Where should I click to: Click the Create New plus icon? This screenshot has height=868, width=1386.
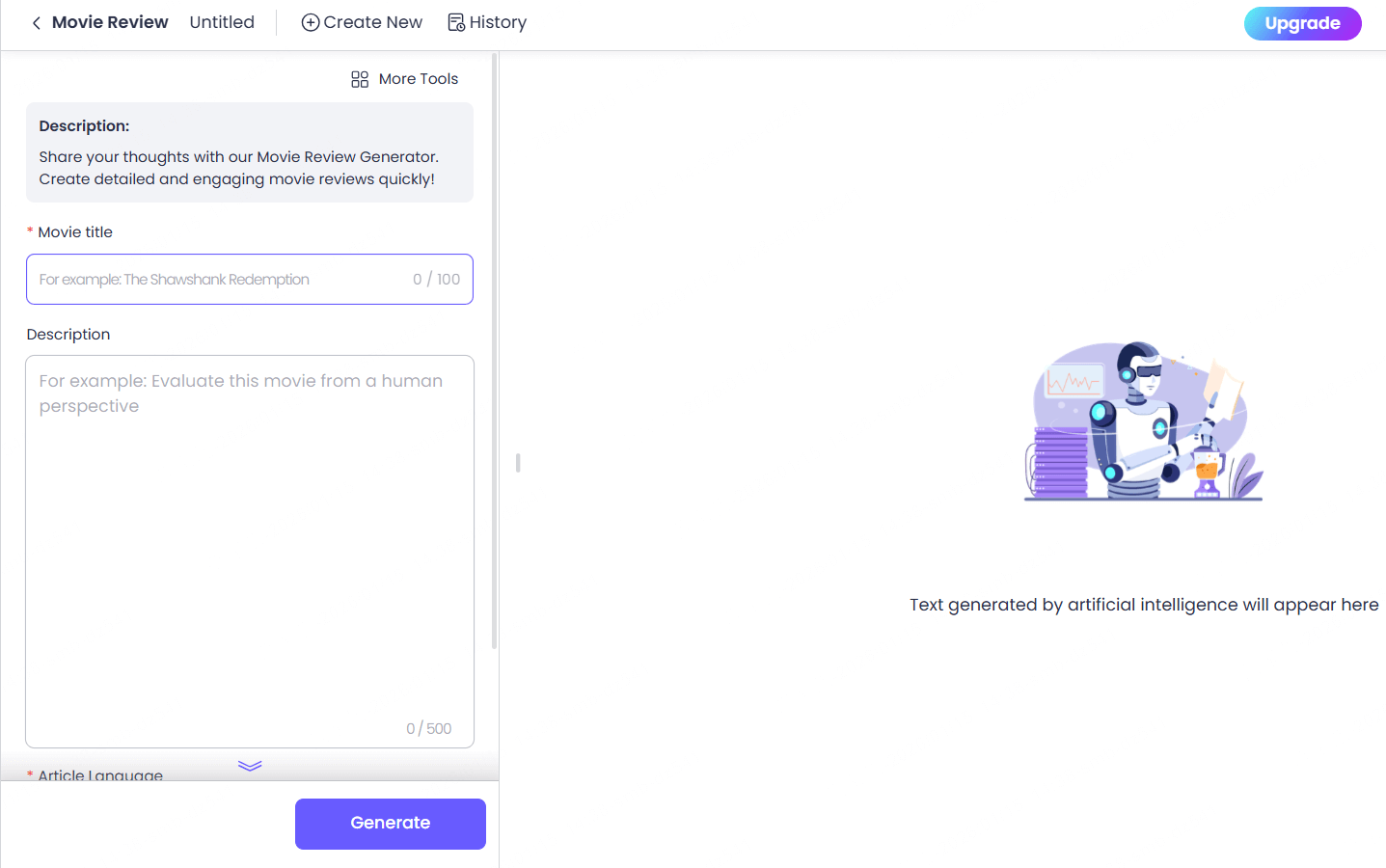(x=311, y=22)
